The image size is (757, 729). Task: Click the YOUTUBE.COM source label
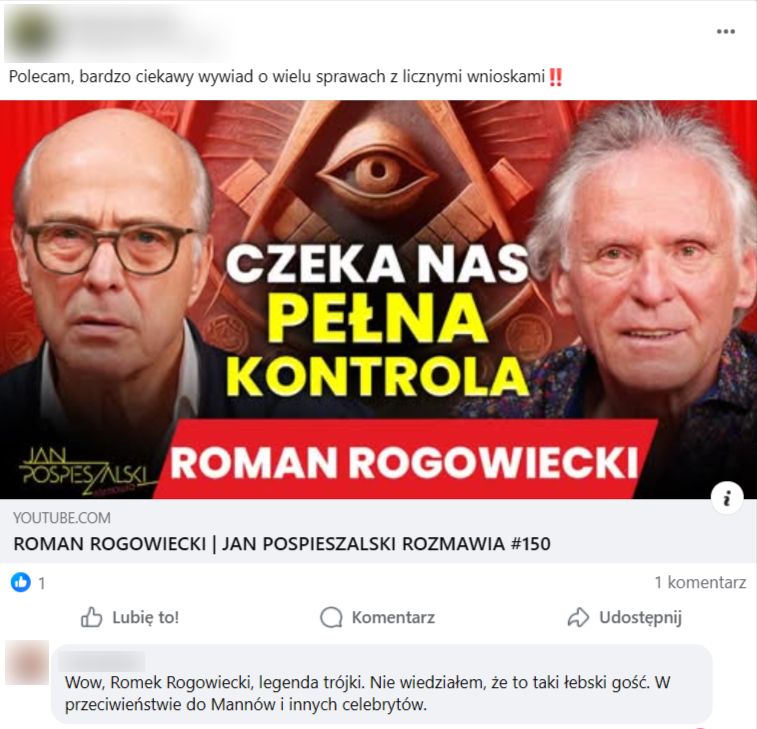pyautogui.click(x=62, y=518)
